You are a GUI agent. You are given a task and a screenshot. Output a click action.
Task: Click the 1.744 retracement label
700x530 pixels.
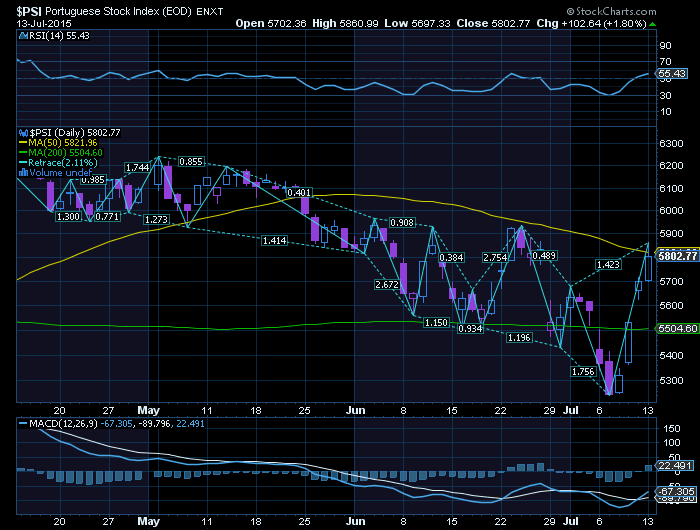click(x=137, y=167)
